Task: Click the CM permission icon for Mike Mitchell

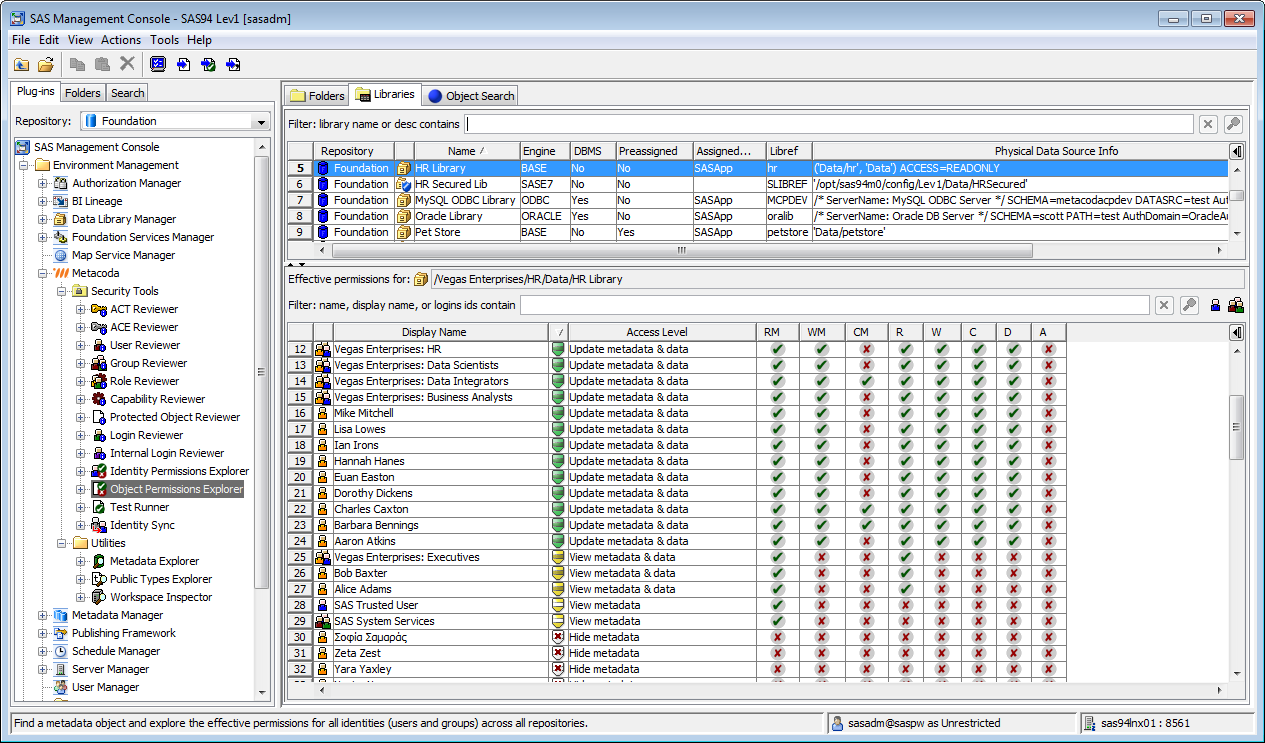Action: (866, 413)
